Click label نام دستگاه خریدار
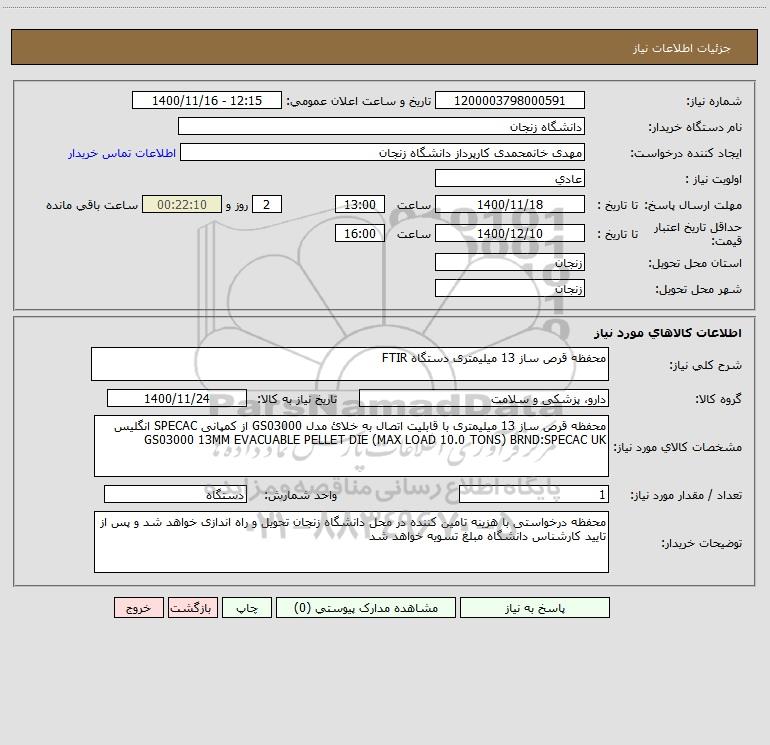Viewport: 770px width, 745px height. (695, 127)
